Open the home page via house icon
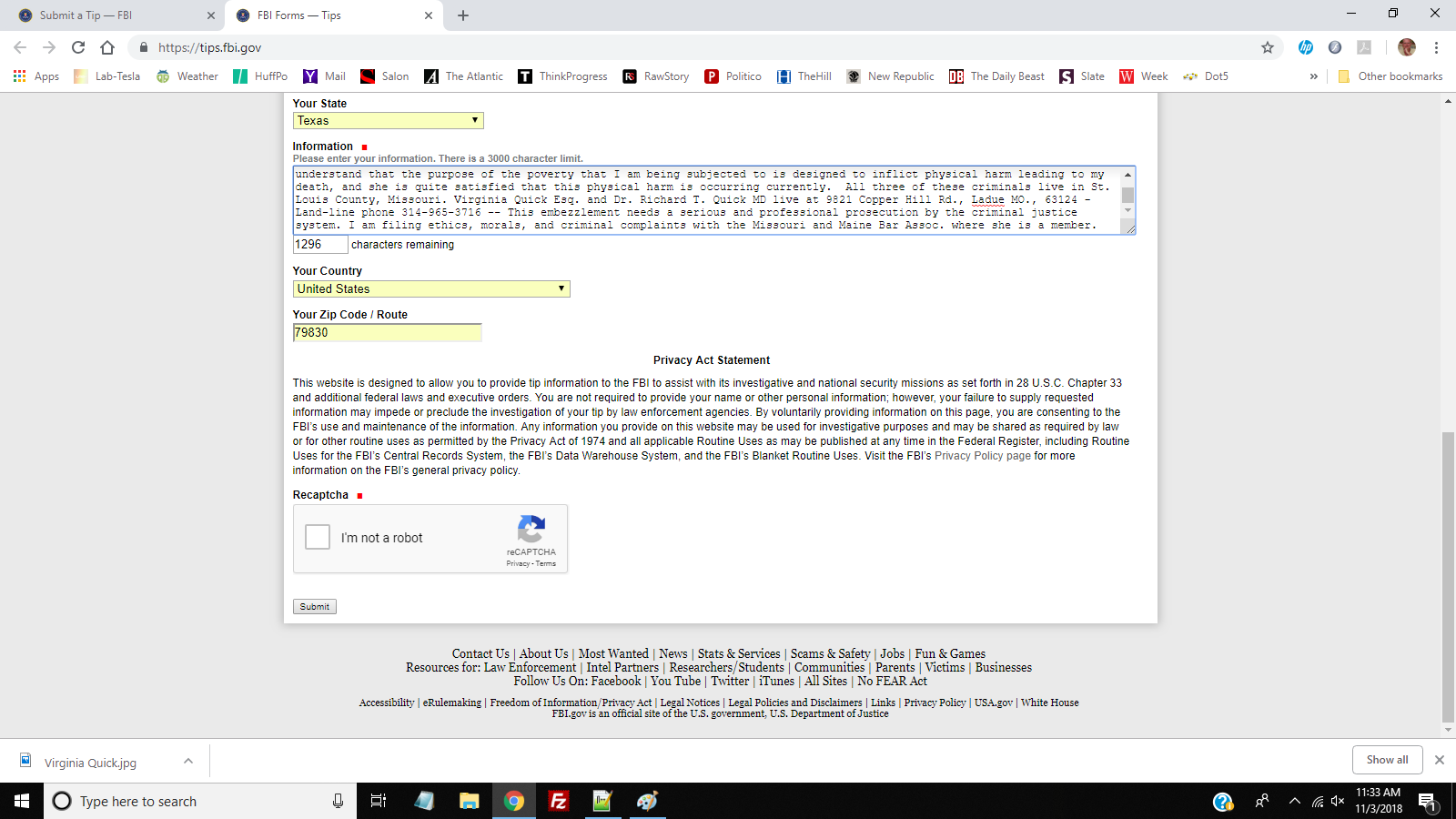Viewport: 1456px width, 819px height. click(x=107, y=47)
